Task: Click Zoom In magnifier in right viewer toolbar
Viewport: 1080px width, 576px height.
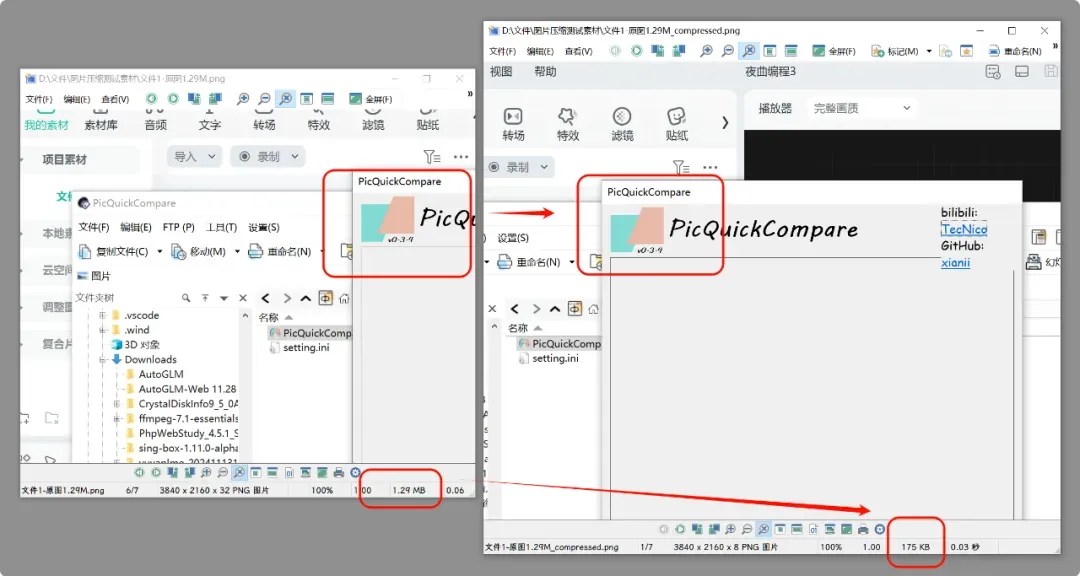Action: tap(706, 51)
